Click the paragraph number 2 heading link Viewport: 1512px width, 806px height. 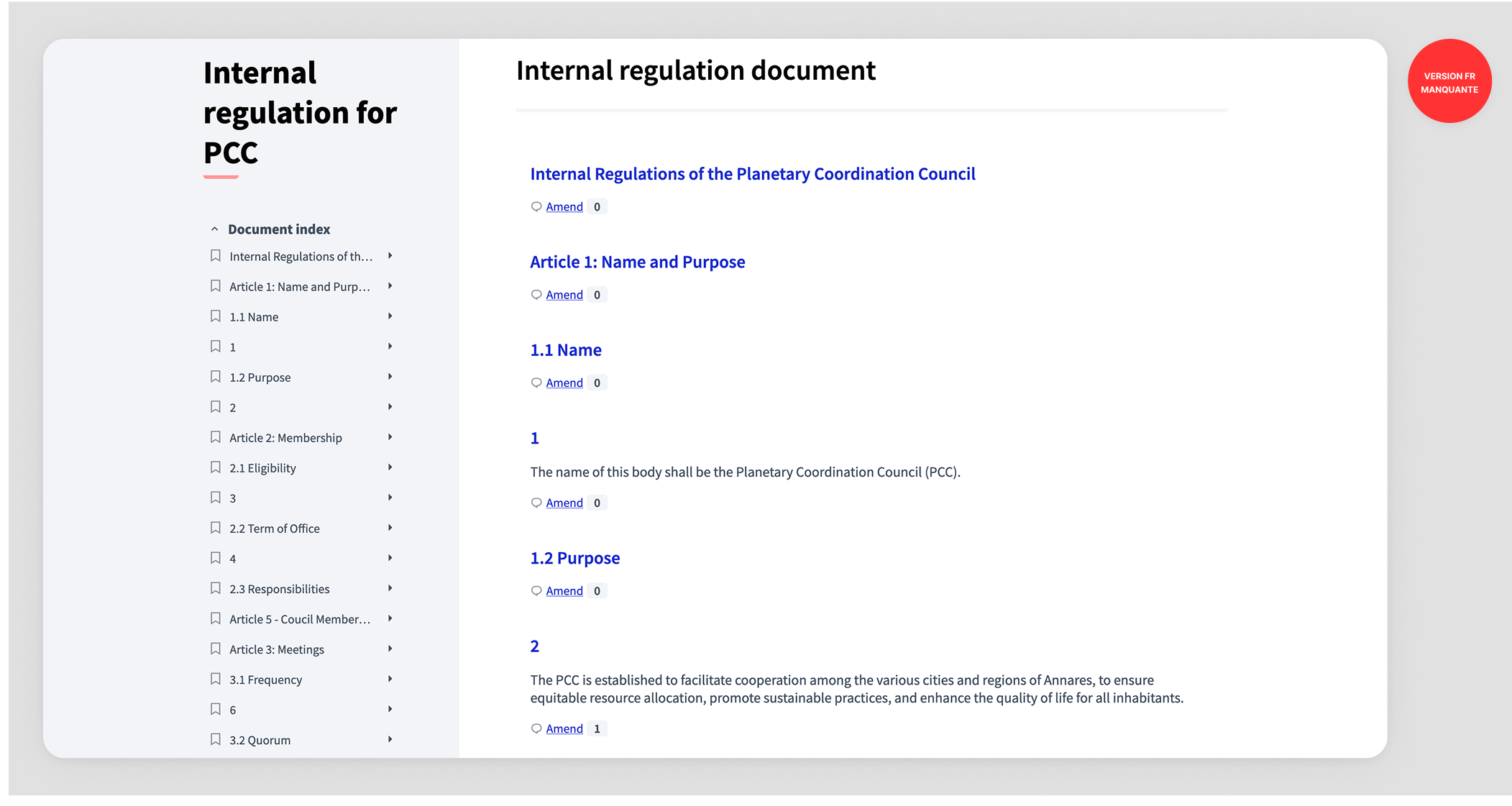(535, 646)
